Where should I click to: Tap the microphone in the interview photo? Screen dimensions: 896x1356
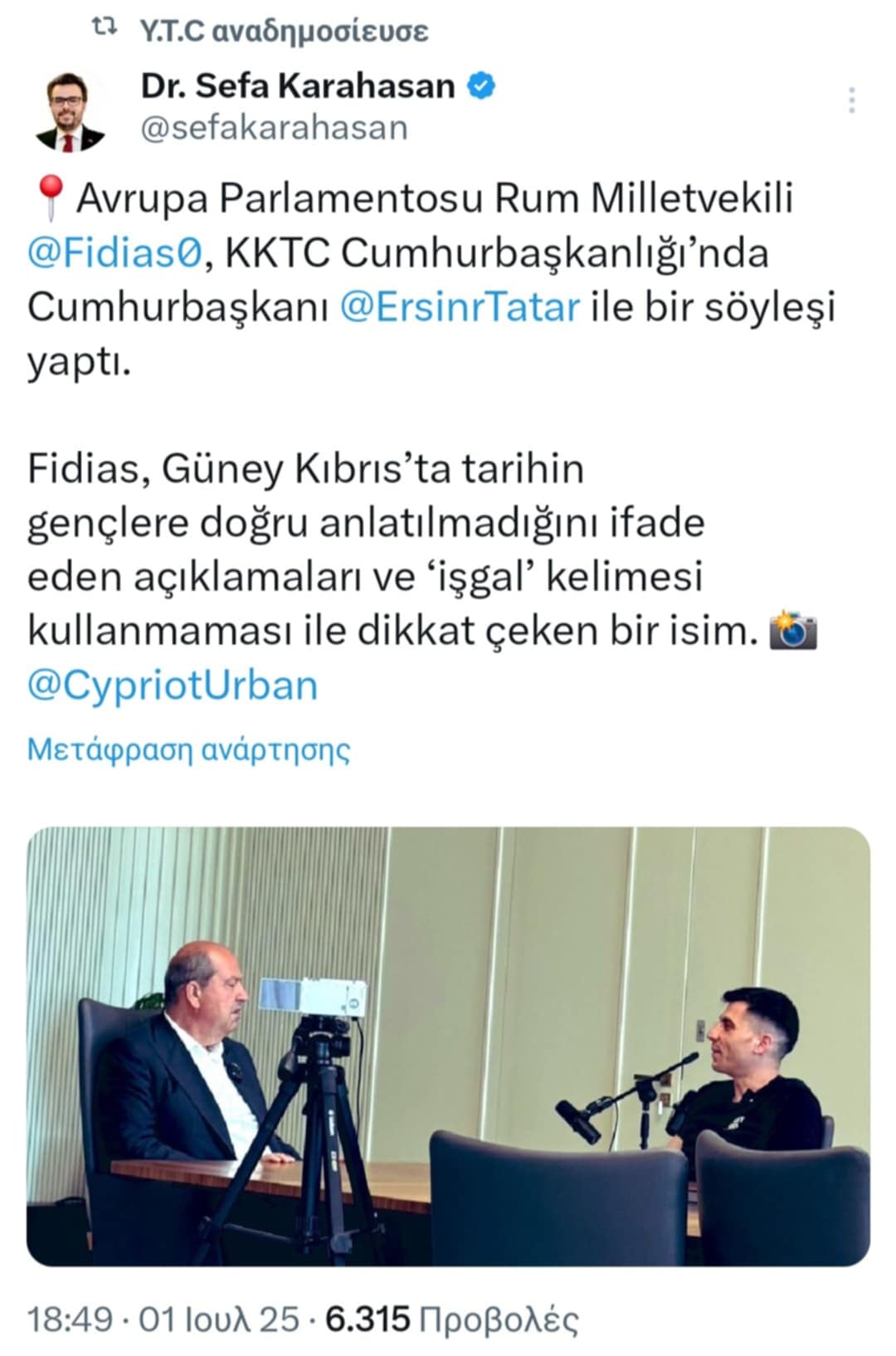pos(578,1122)
